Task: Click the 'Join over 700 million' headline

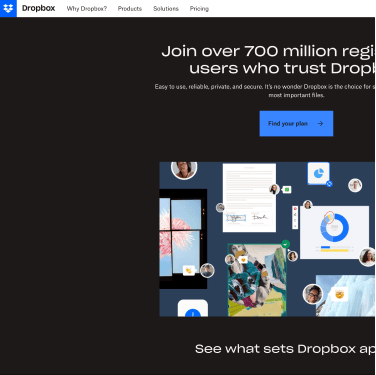Action: tap(268, 60)
